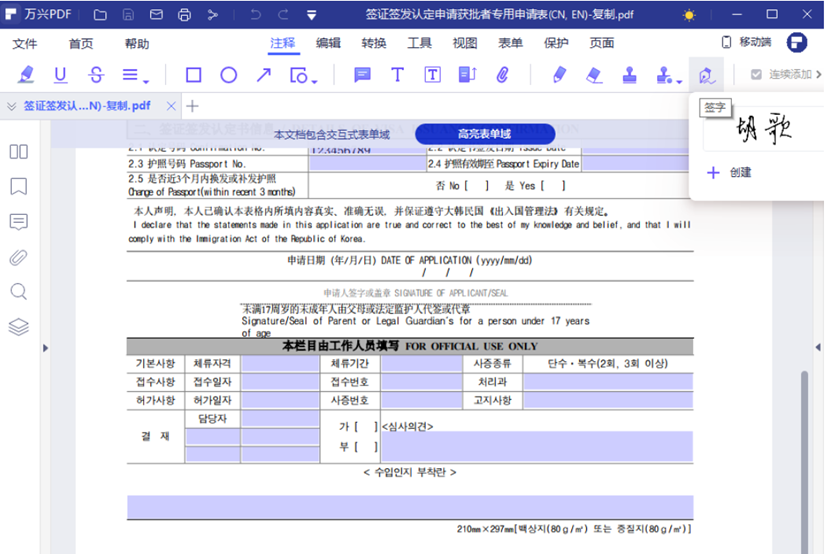Select the text box tool

click(432, 75)
